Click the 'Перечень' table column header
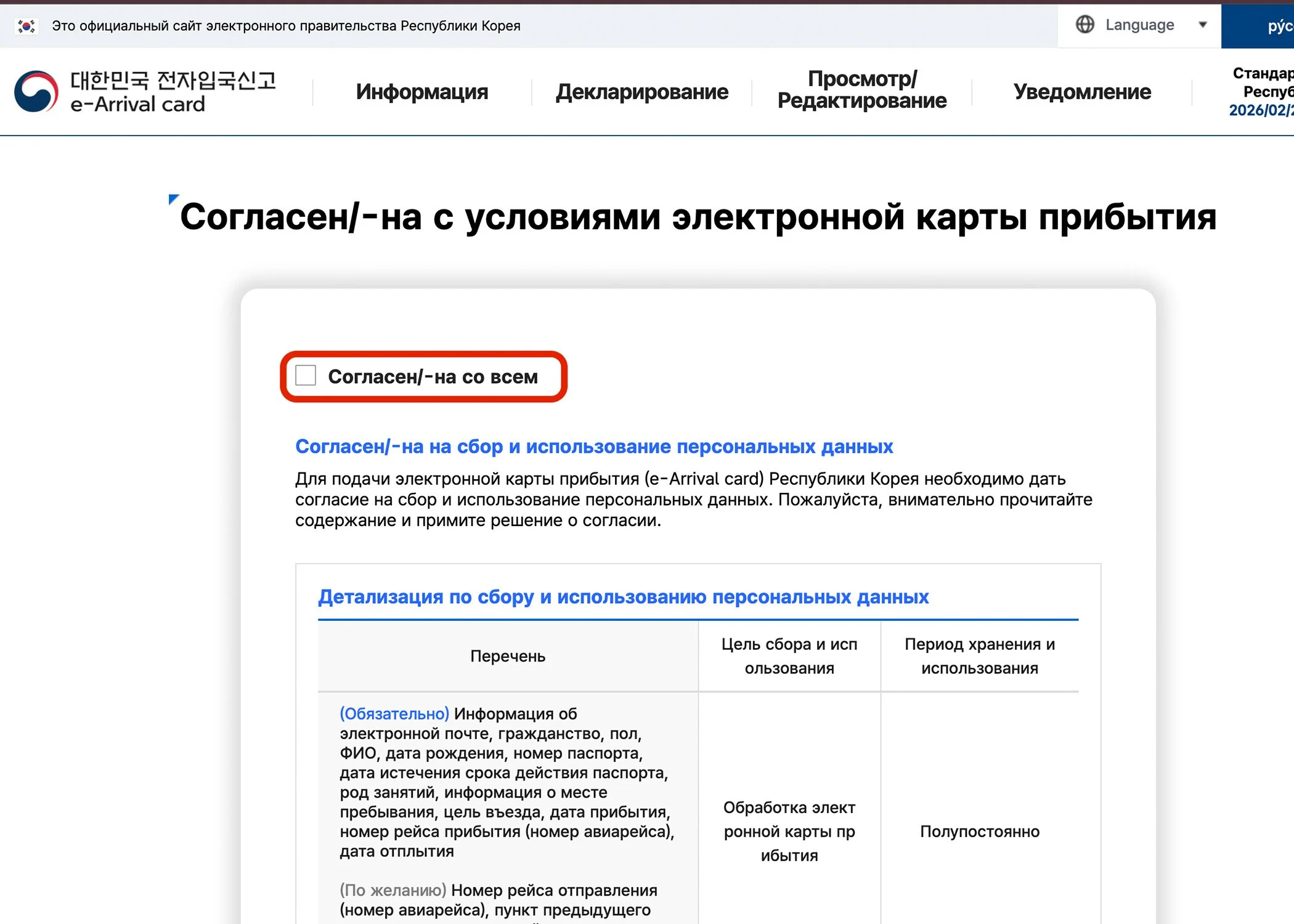The image size is (1294, 924). tap(508, 656)
